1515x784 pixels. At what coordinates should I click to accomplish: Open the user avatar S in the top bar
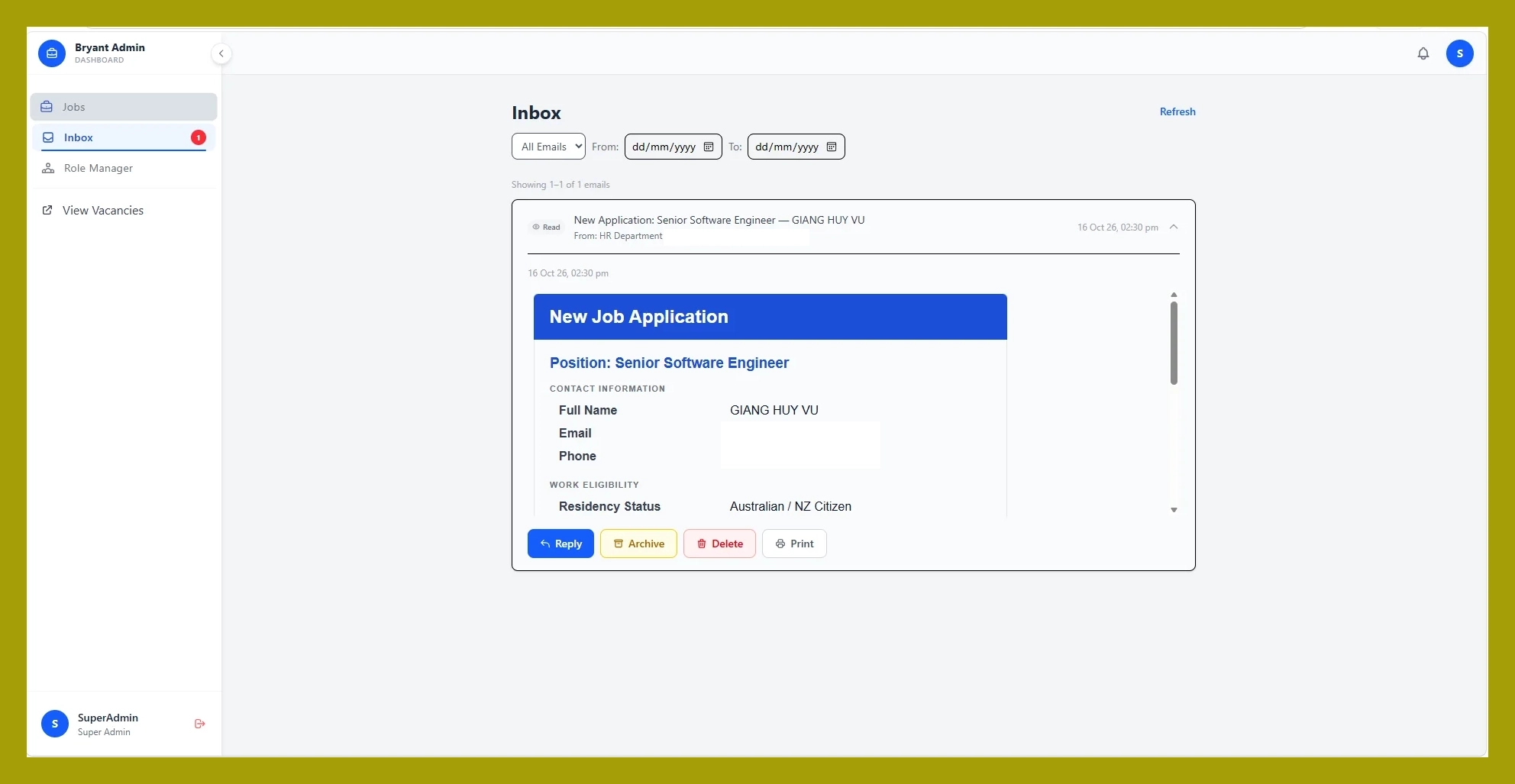(x=1460, y=53)
